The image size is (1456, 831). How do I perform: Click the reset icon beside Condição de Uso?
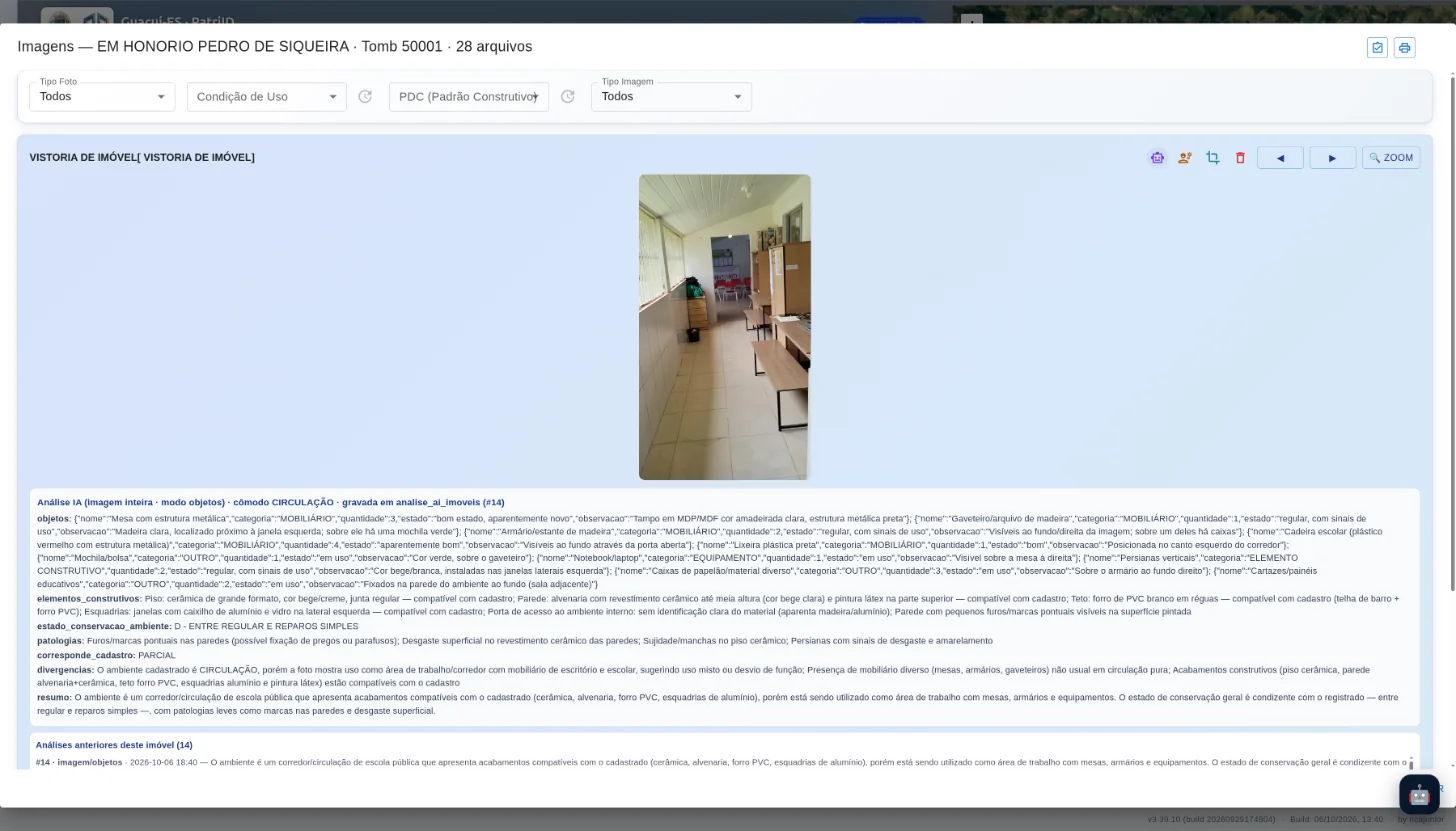[x=365, y=97]
